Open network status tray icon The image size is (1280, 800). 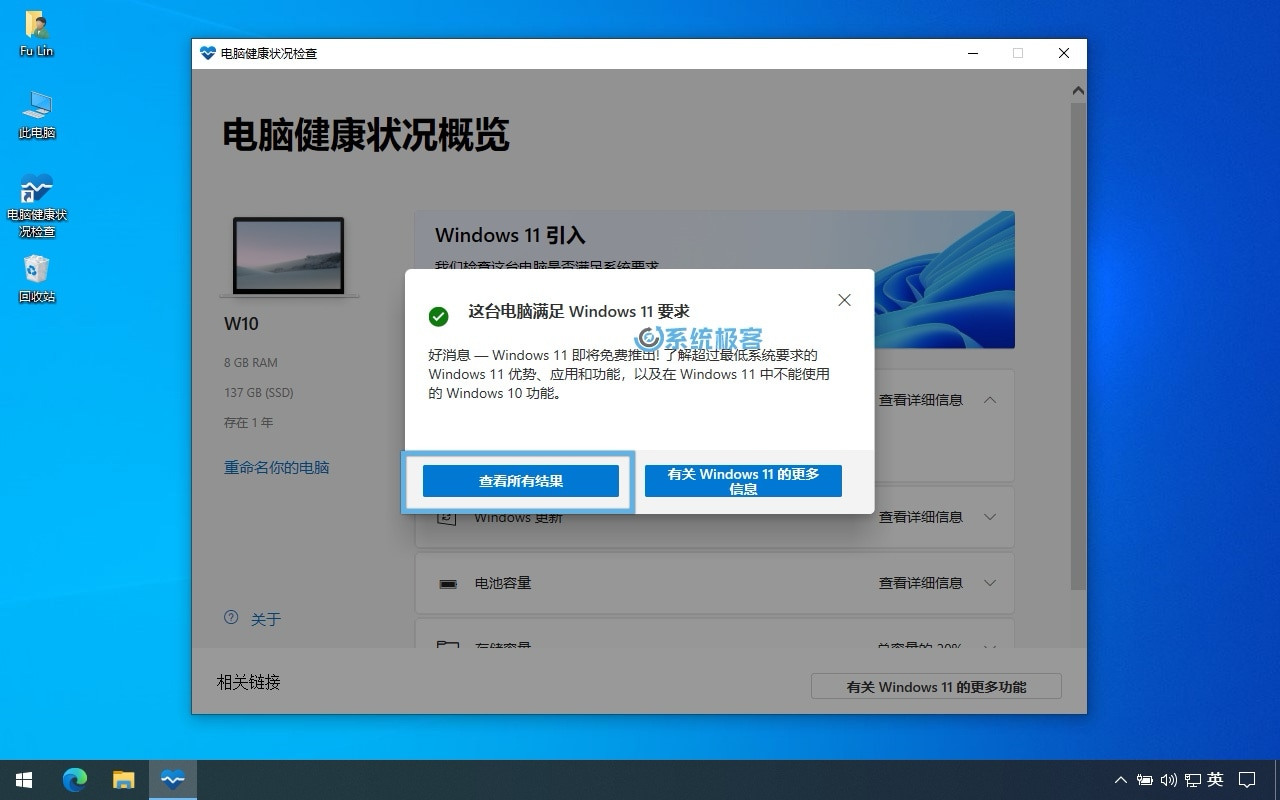[x=1192, y=780]
